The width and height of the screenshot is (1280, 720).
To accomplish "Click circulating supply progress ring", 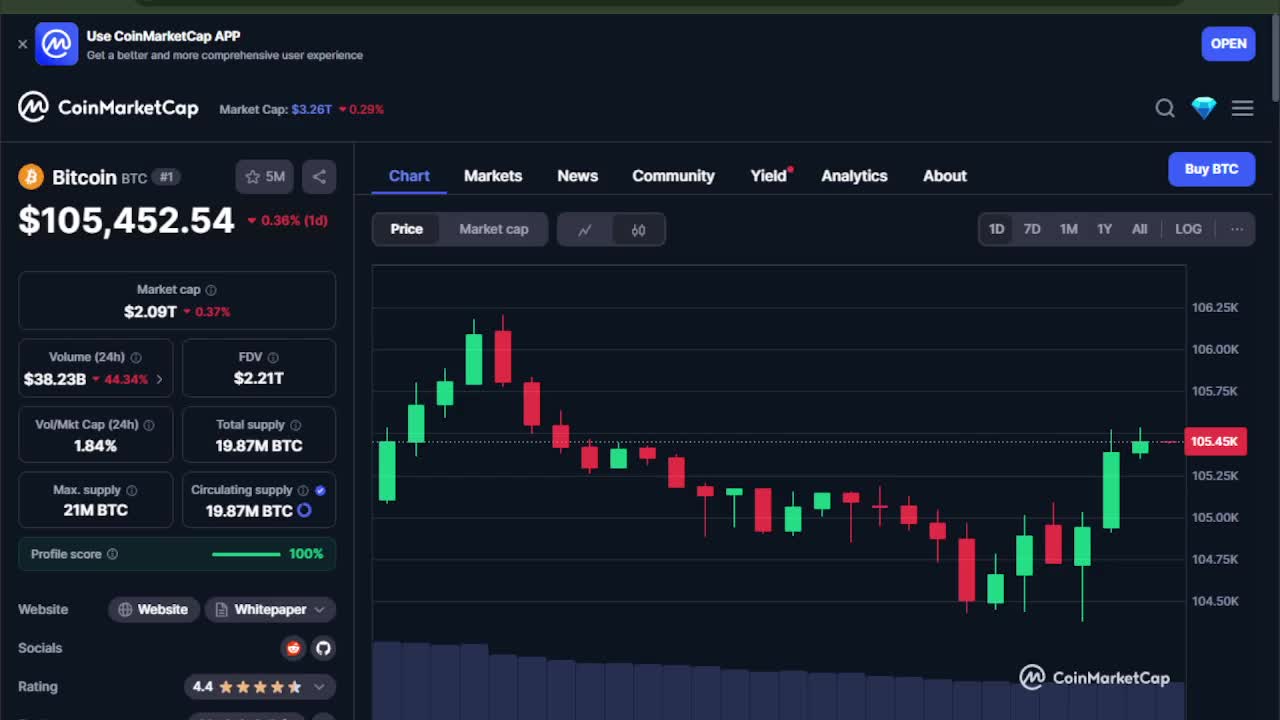I will tap(304, 511).
